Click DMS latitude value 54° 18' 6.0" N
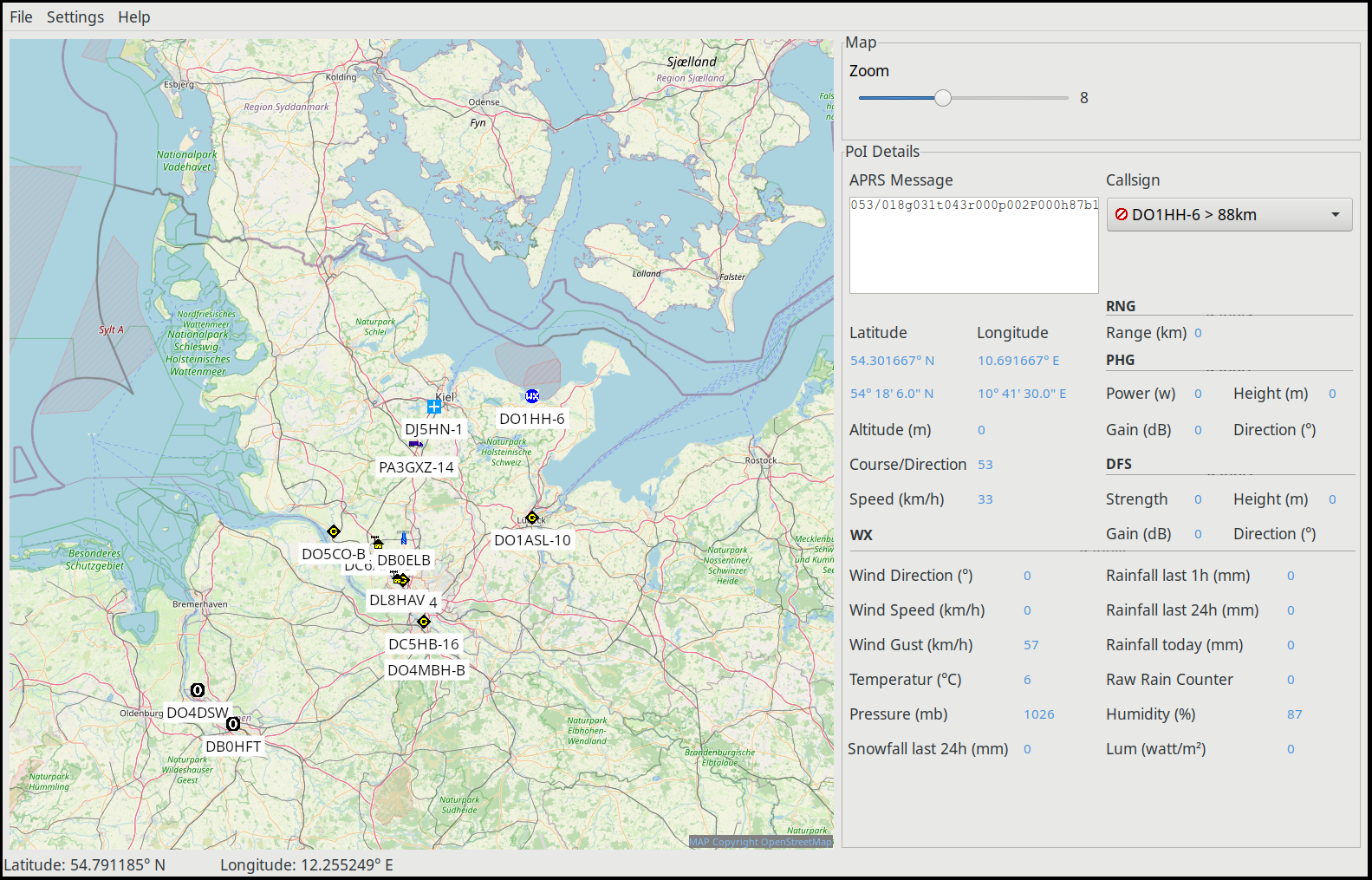This screenshot has height=880, width=1372. tap(892, 394)
